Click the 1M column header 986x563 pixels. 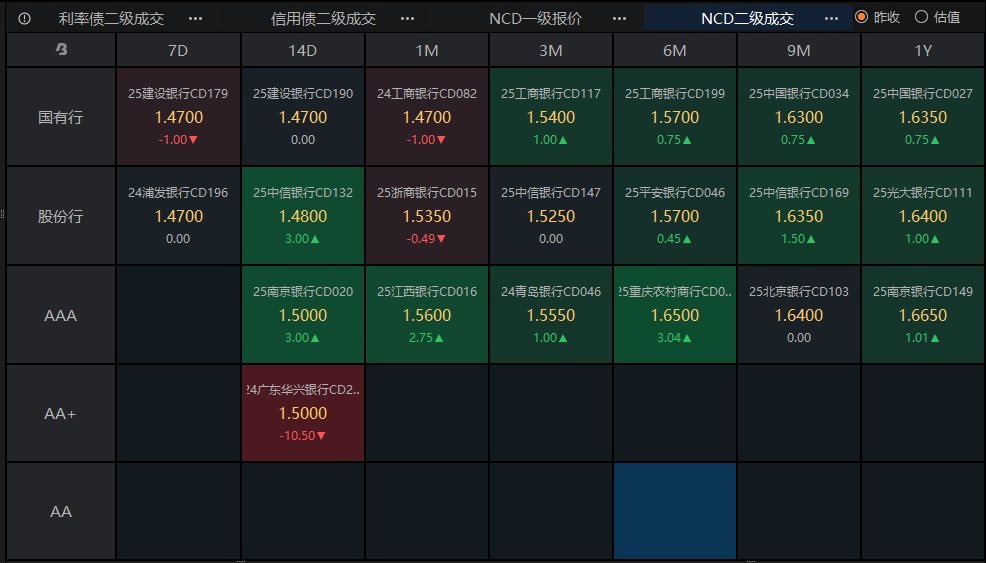click(427, 50)
